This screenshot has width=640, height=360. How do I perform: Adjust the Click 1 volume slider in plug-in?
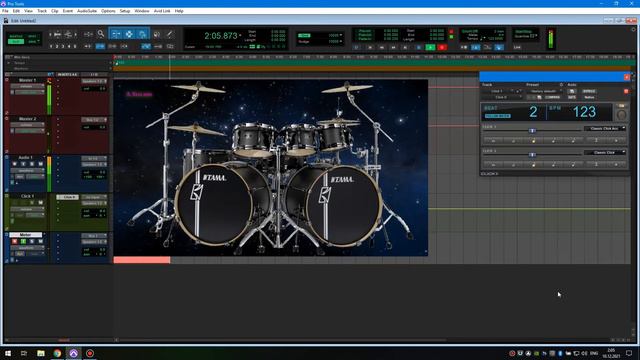coord(532,131)
